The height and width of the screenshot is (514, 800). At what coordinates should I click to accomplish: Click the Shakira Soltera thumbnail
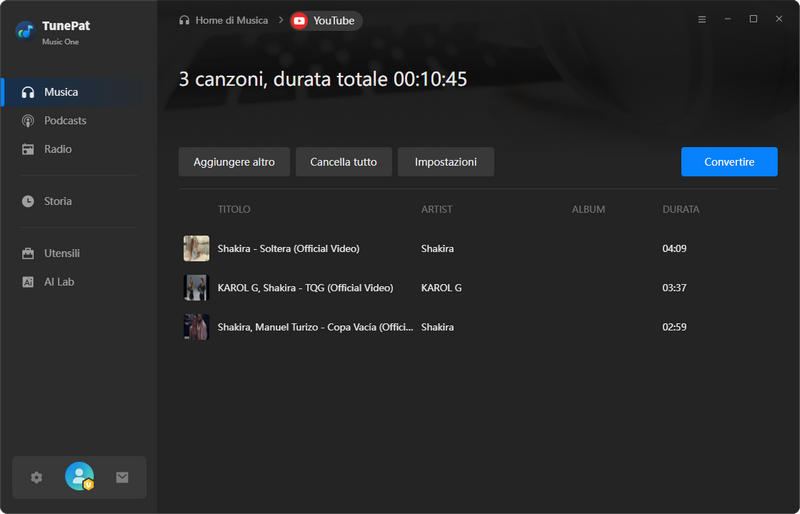coord(196,249)
